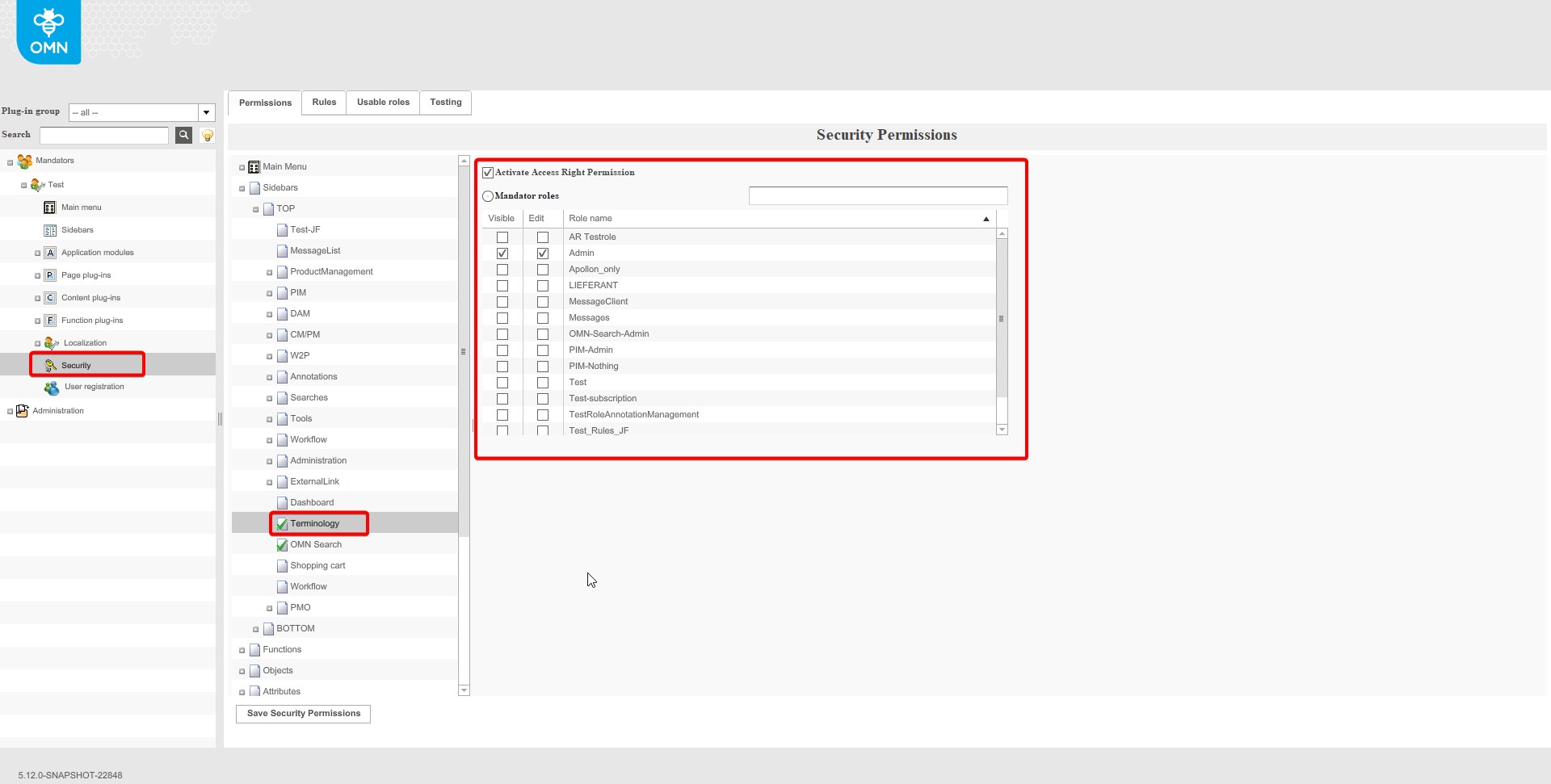Click the Sidebars icon in left tree

[50, 230]
